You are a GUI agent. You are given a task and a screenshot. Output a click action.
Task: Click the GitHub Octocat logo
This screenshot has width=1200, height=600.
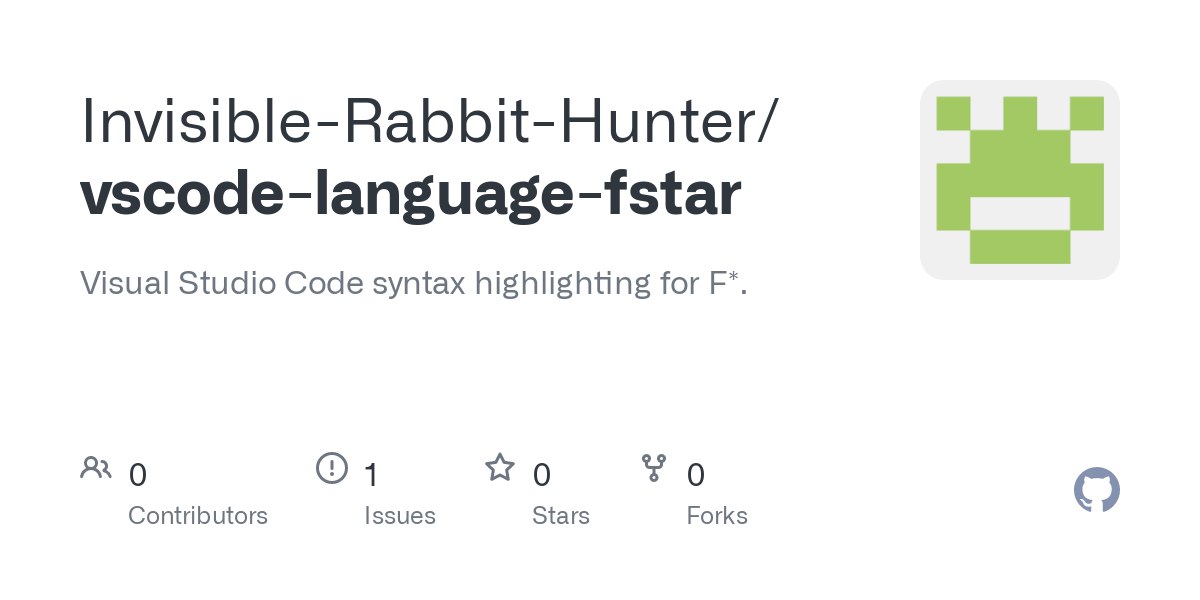point(1096,490)
